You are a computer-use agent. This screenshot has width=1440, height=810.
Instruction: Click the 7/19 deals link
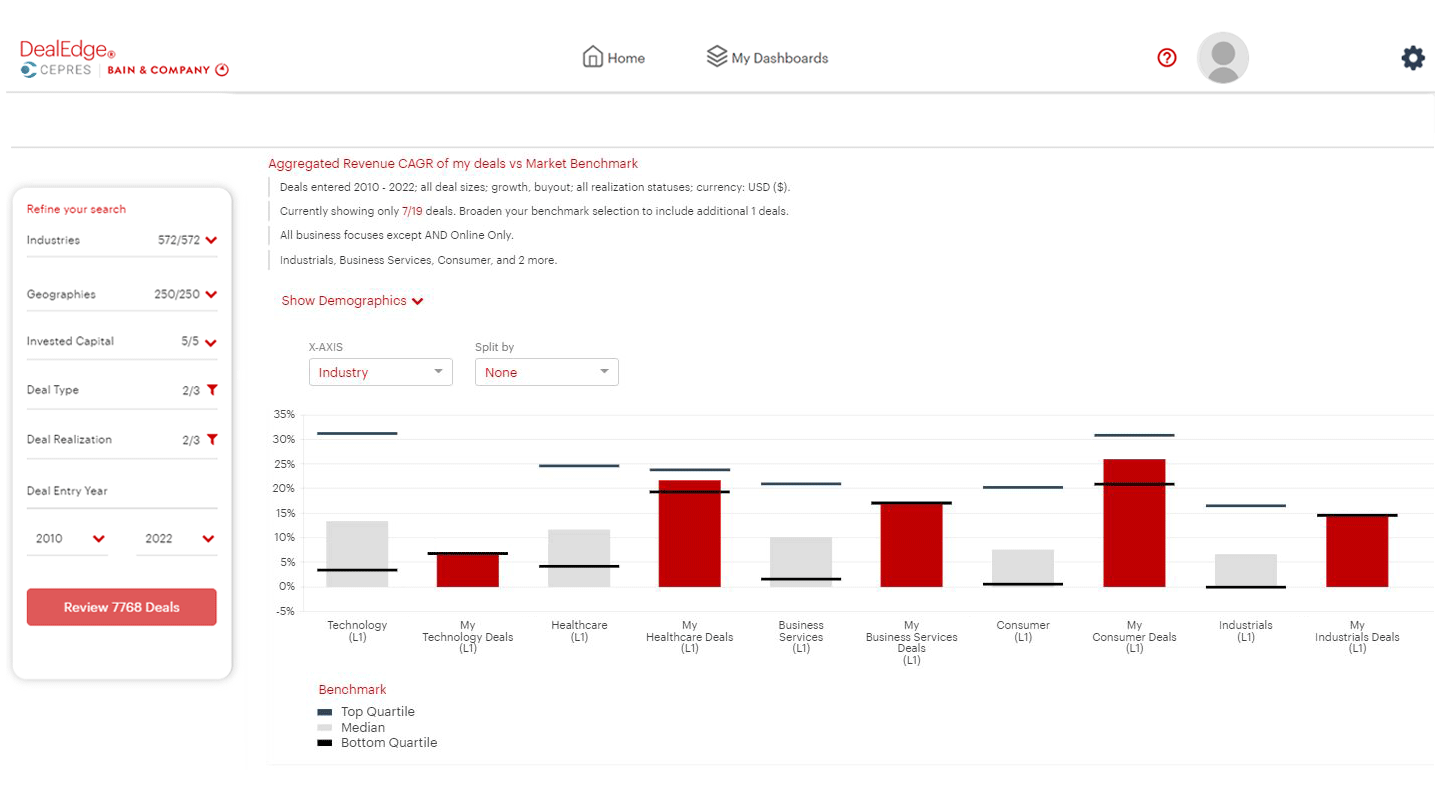[x=413, y=211]
